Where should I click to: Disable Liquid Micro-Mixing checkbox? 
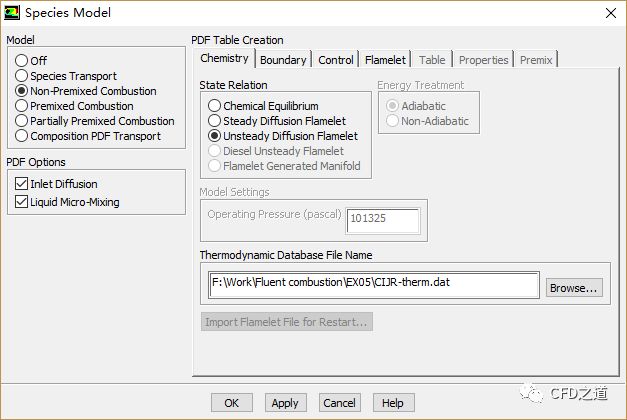pos(21,202)
